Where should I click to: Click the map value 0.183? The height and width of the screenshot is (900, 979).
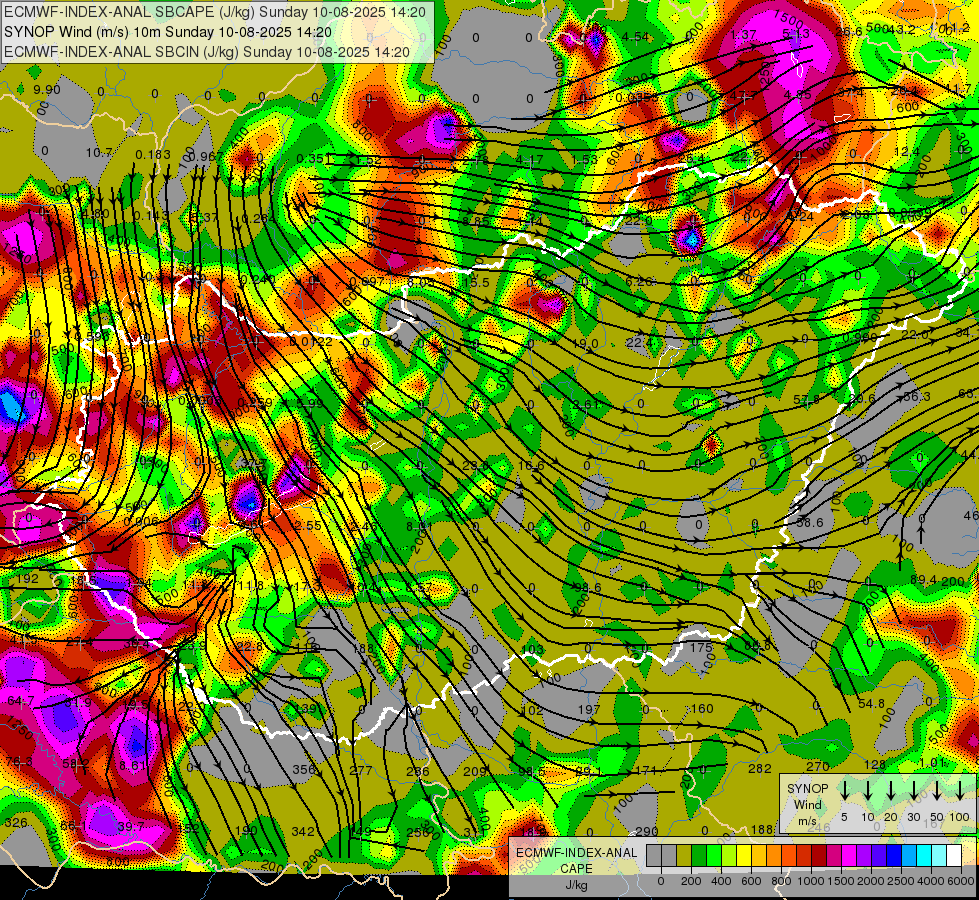tap(153, 155)
